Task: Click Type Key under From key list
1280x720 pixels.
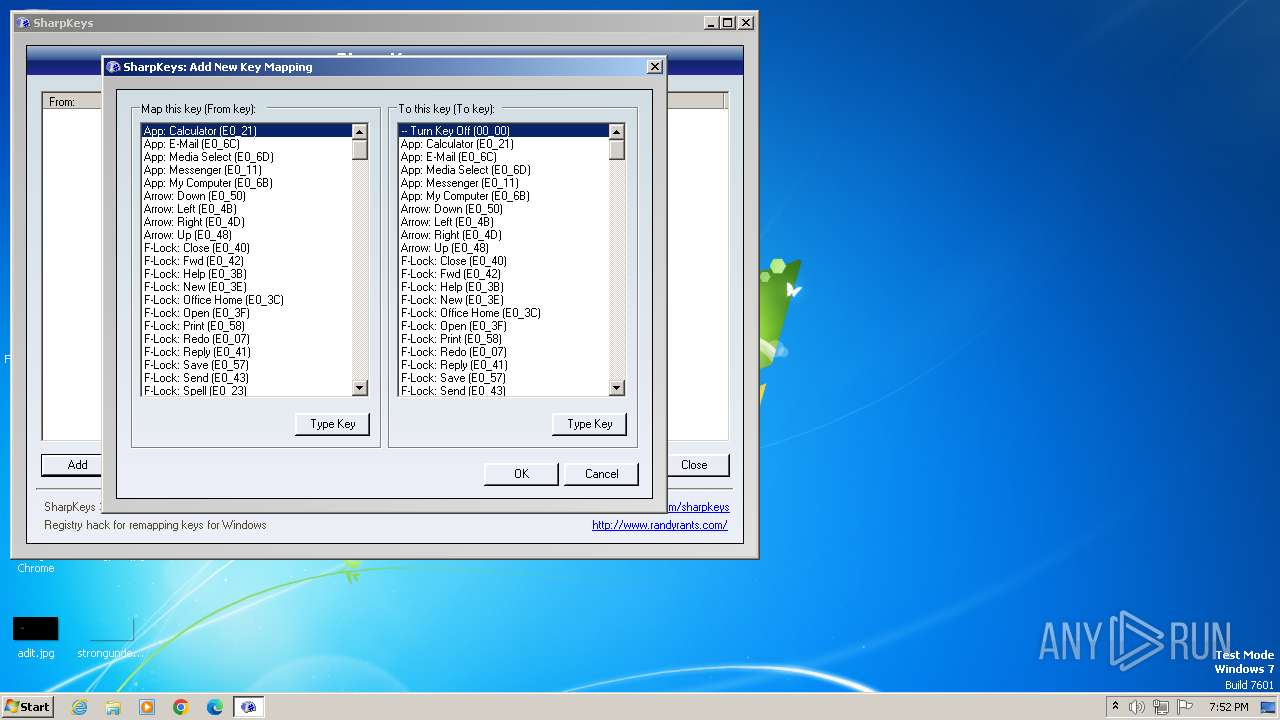Action: coord(333,424)
